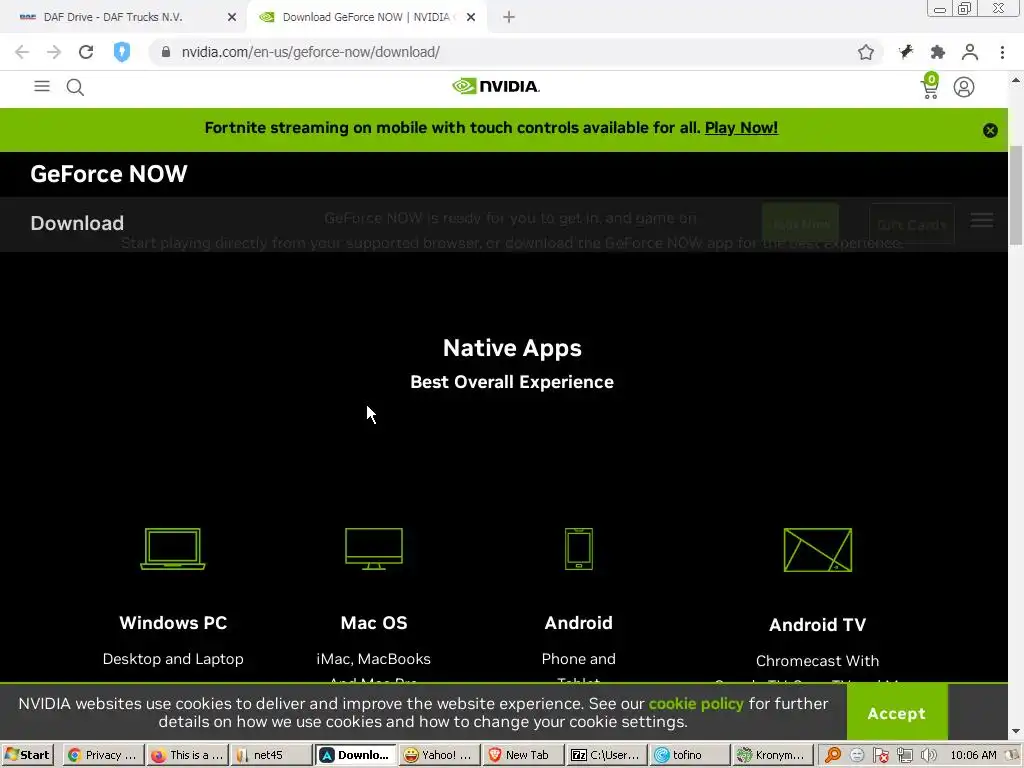Click the system clock 10:06 AM
The image size is (1024, 768).
pos(974,755)
